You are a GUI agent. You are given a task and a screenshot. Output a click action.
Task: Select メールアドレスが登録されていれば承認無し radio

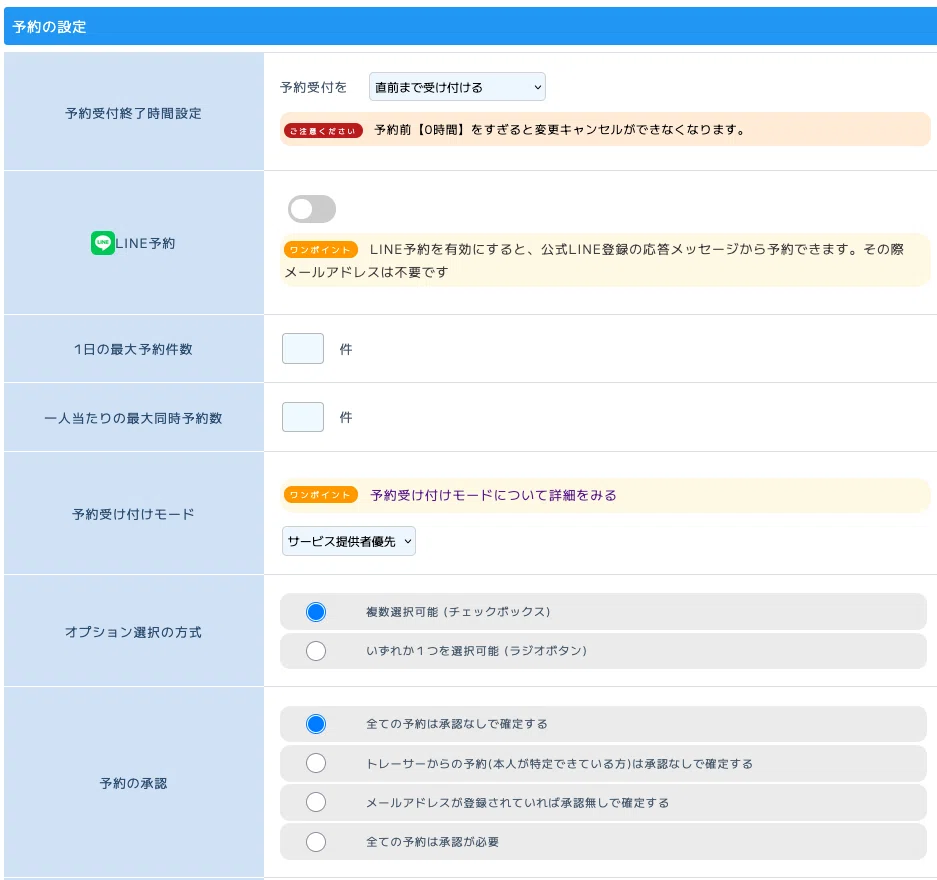point(316,802)
